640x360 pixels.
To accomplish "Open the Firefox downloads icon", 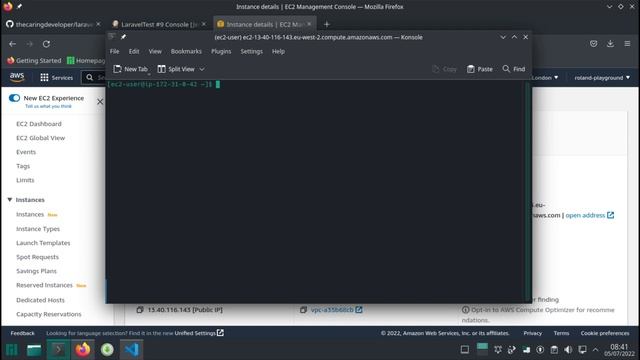I will (610, 44).
